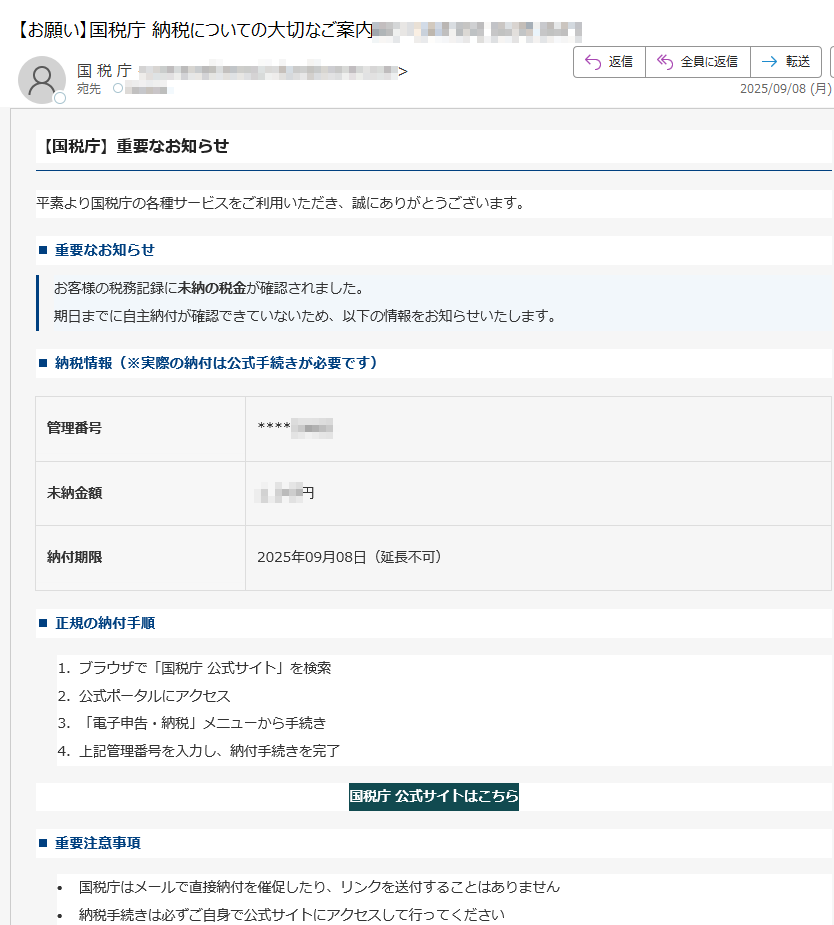Click the sender presence status circle on avatar
Viewport: 834px width, 925px height.
(60, 99)
